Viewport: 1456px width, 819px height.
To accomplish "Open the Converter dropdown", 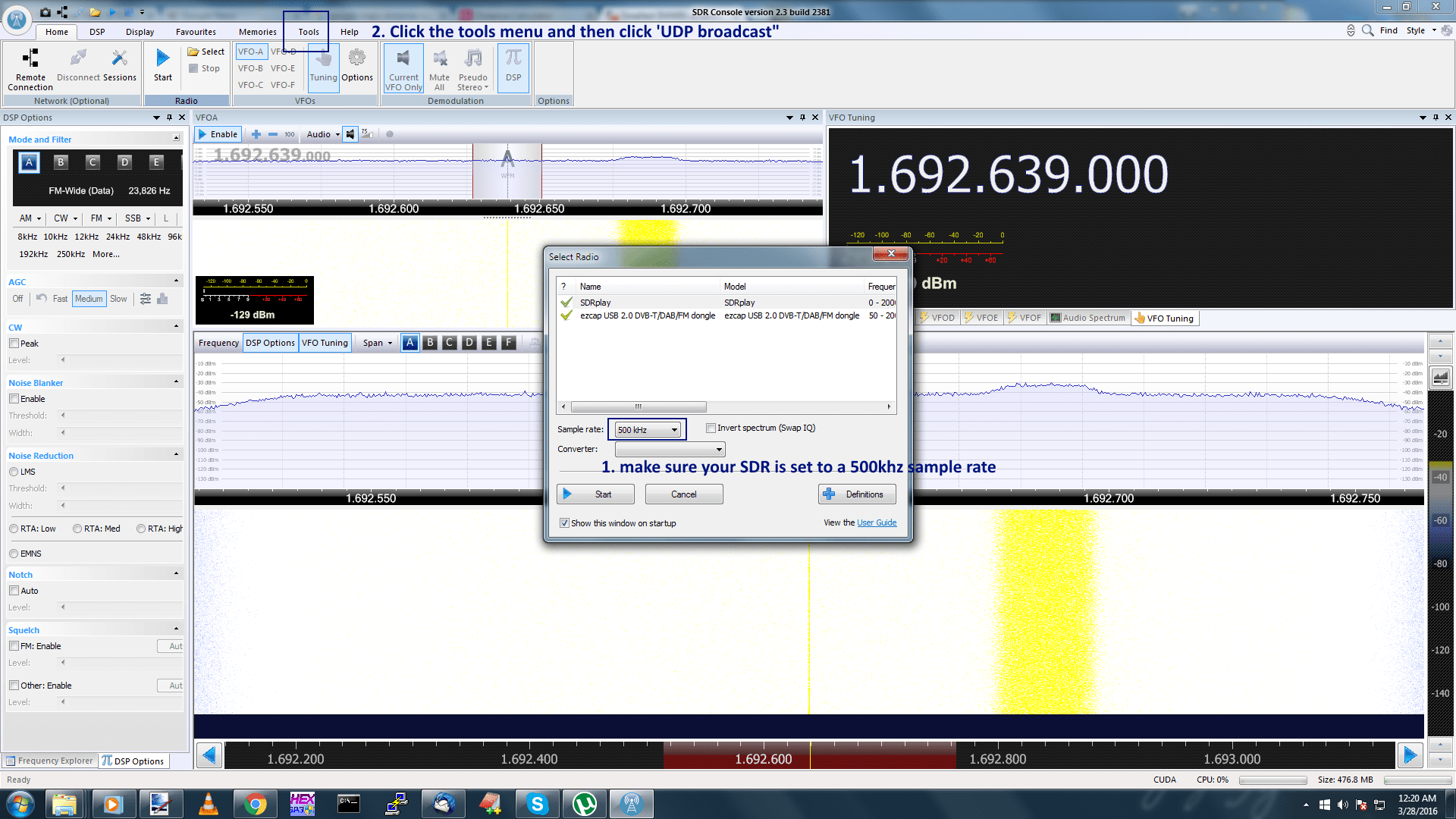I will 670,450.
